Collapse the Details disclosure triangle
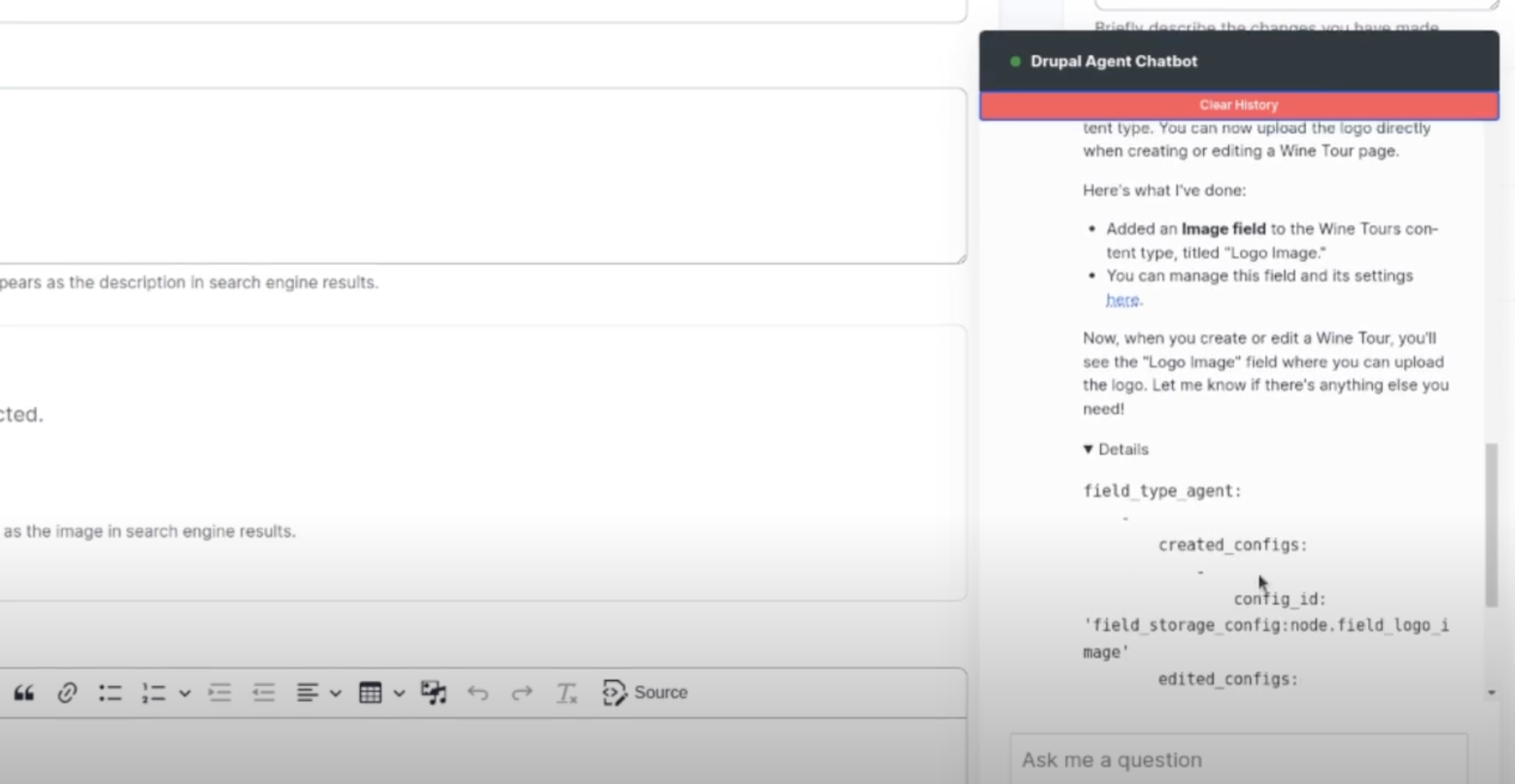This screenshot has height=784, width=1515. (x=1088, y=449)
